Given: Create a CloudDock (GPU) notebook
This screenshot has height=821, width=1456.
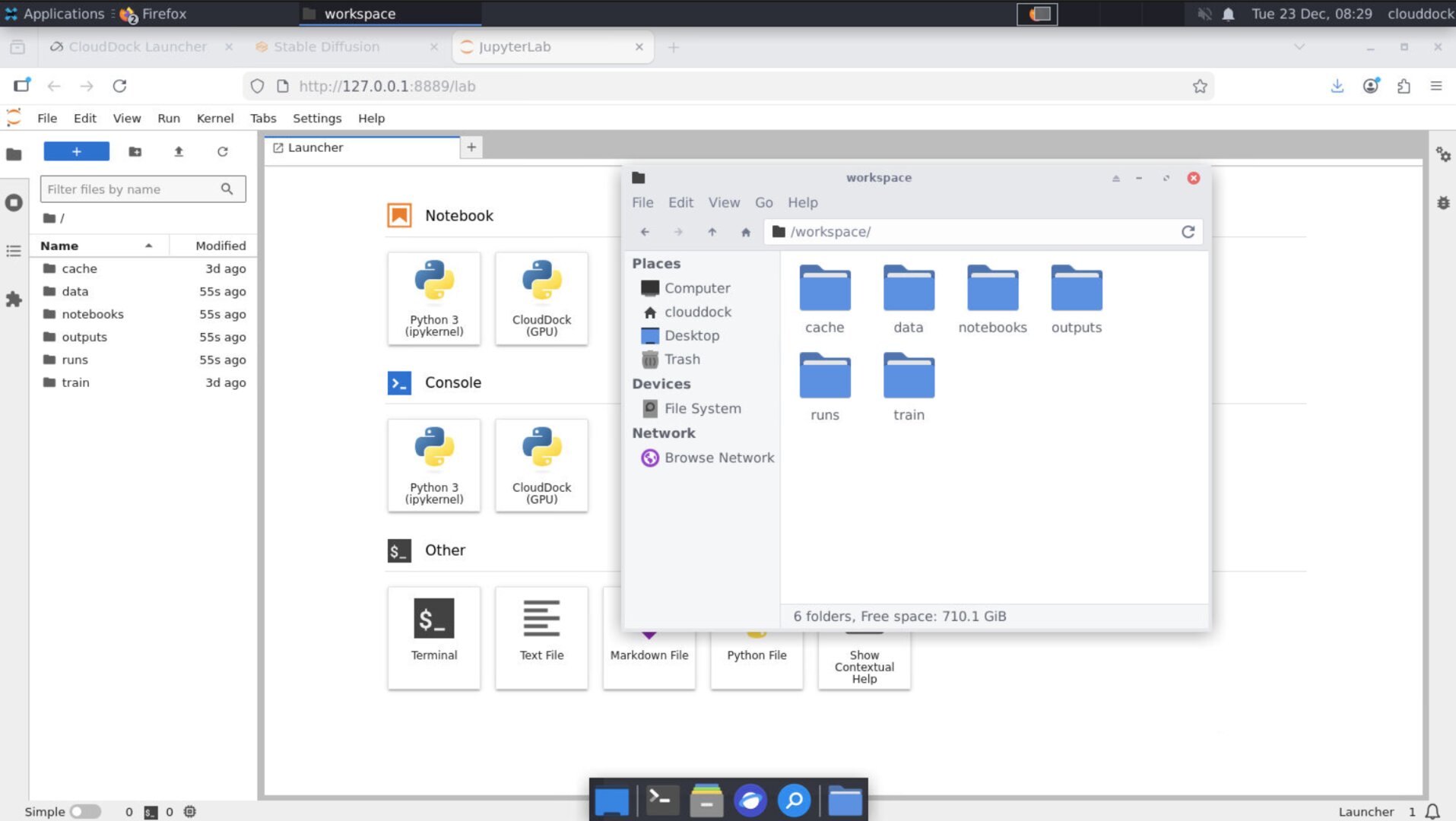Looking at the screenshot, I should (541, 298).
